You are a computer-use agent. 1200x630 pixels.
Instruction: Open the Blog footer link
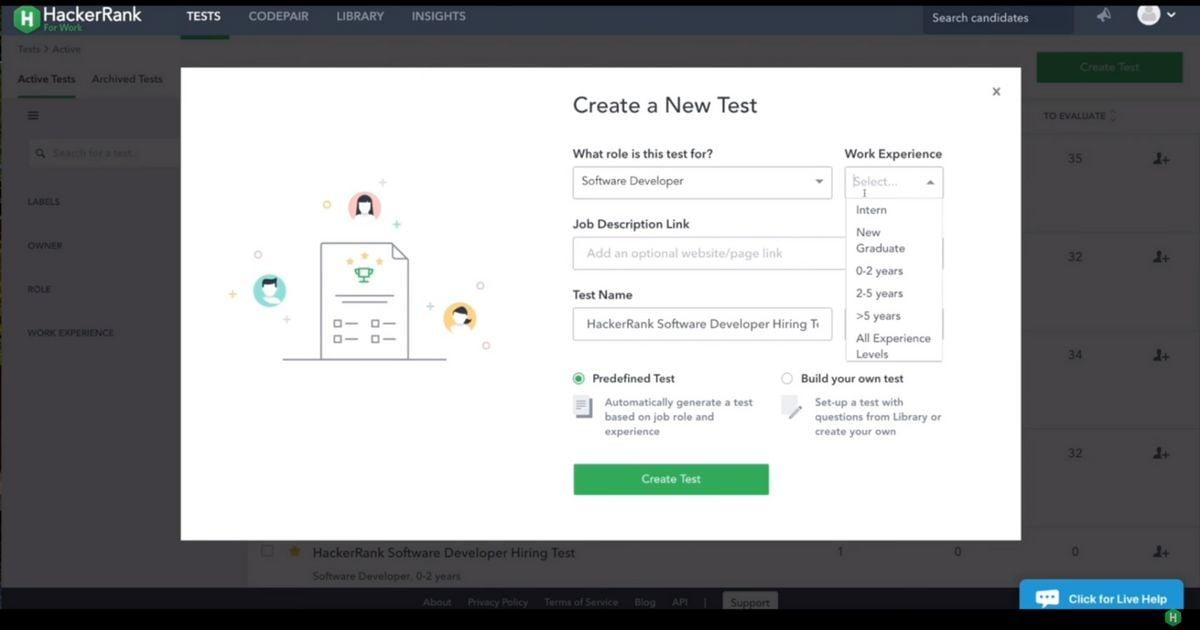[645, 602]
